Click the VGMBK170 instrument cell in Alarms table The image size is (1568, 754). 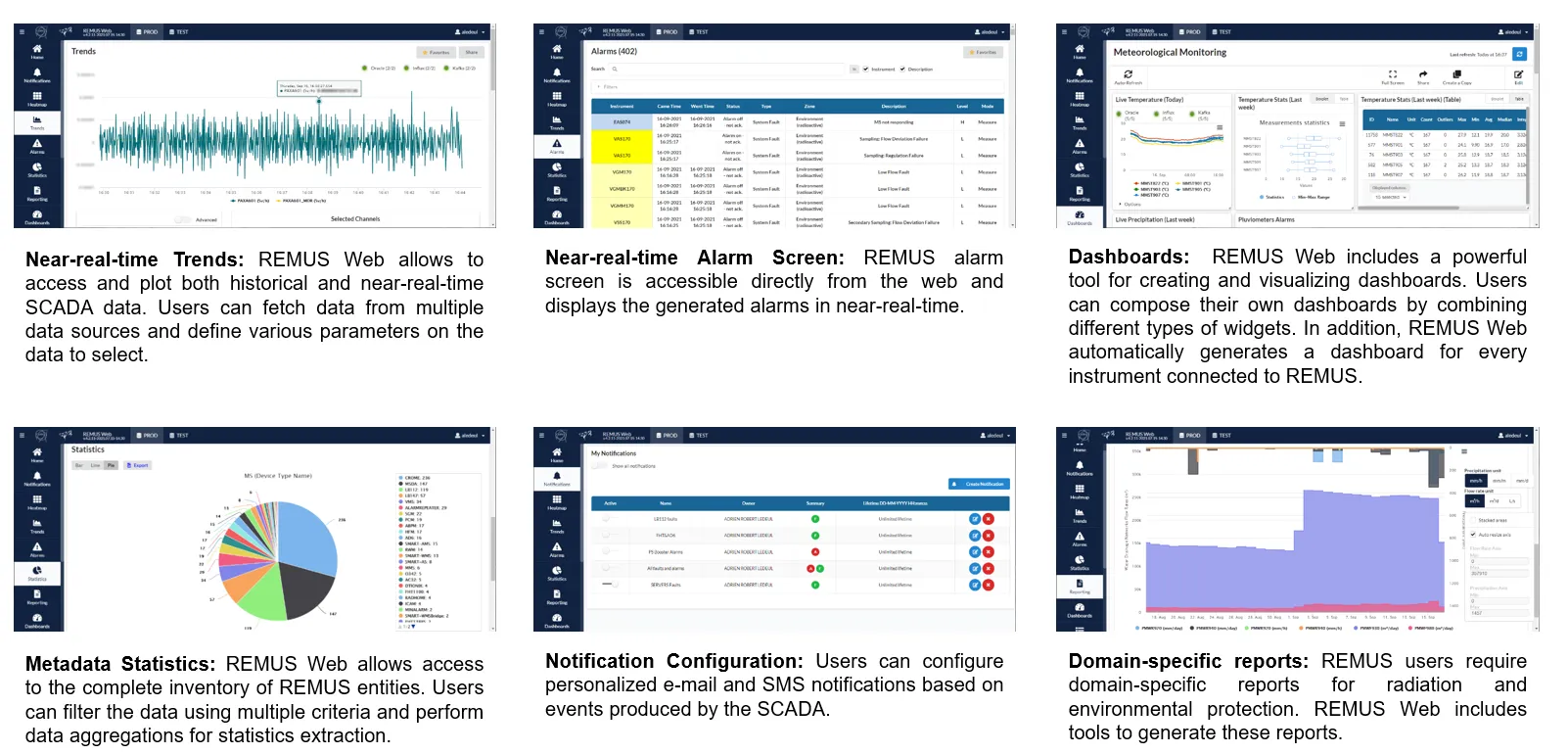pyautogui.click(x=622, y=189)
